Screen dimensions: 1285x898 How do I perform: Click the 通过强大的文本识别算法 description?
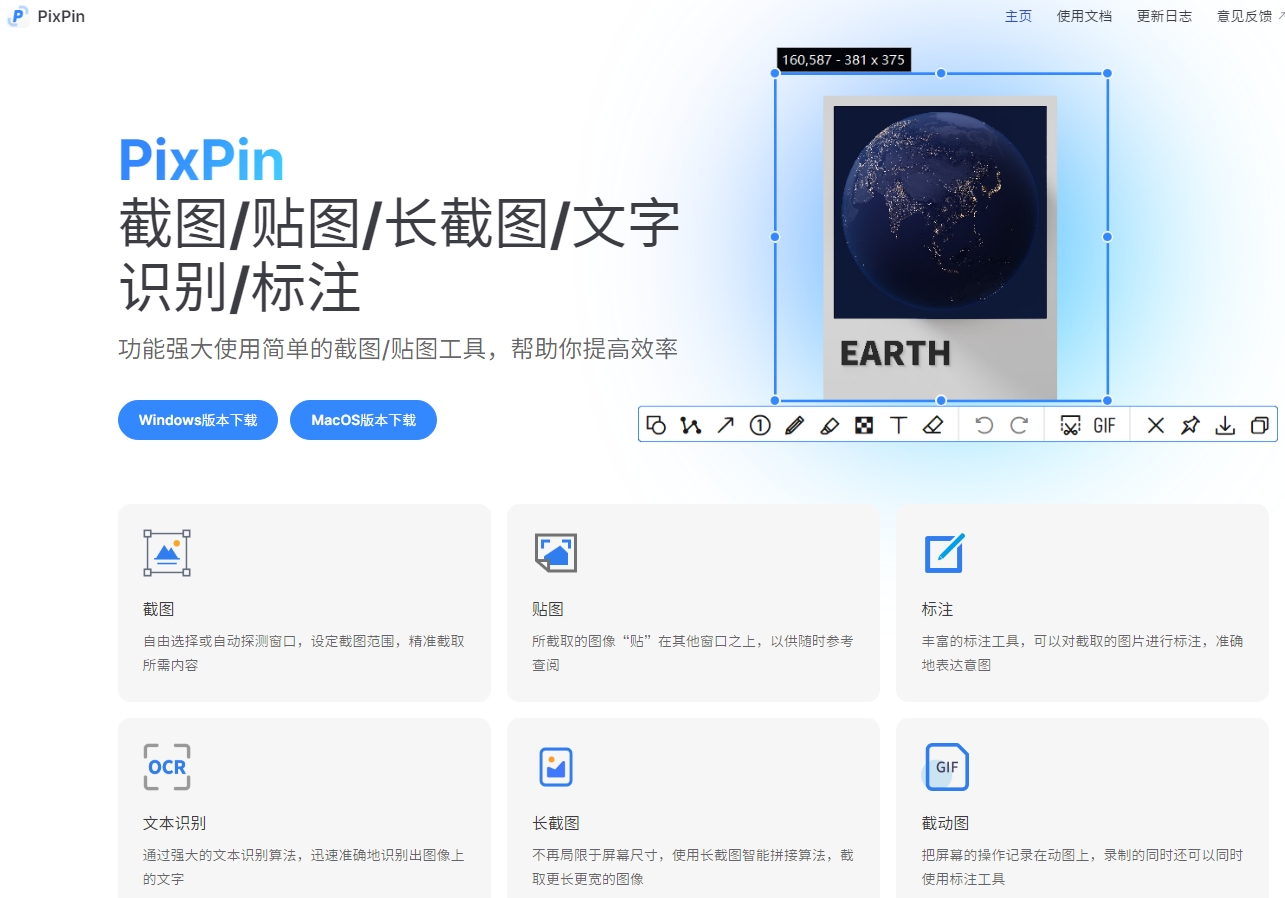[304, 867]
